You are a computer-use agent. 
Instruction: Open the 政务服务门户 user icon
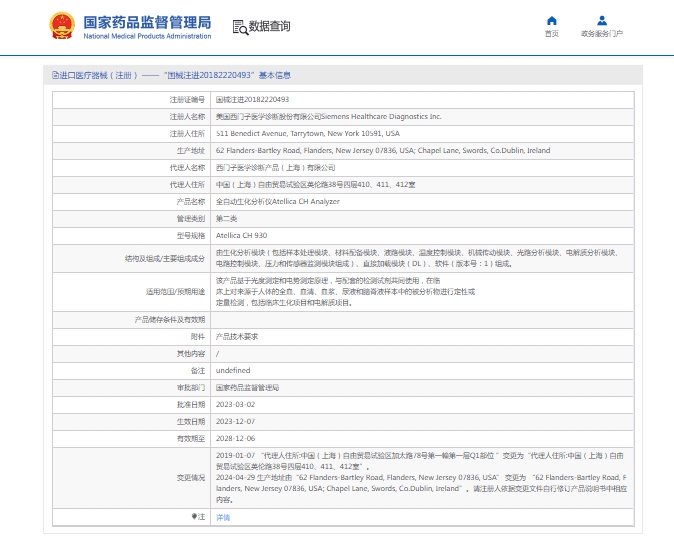coord(602,21)
